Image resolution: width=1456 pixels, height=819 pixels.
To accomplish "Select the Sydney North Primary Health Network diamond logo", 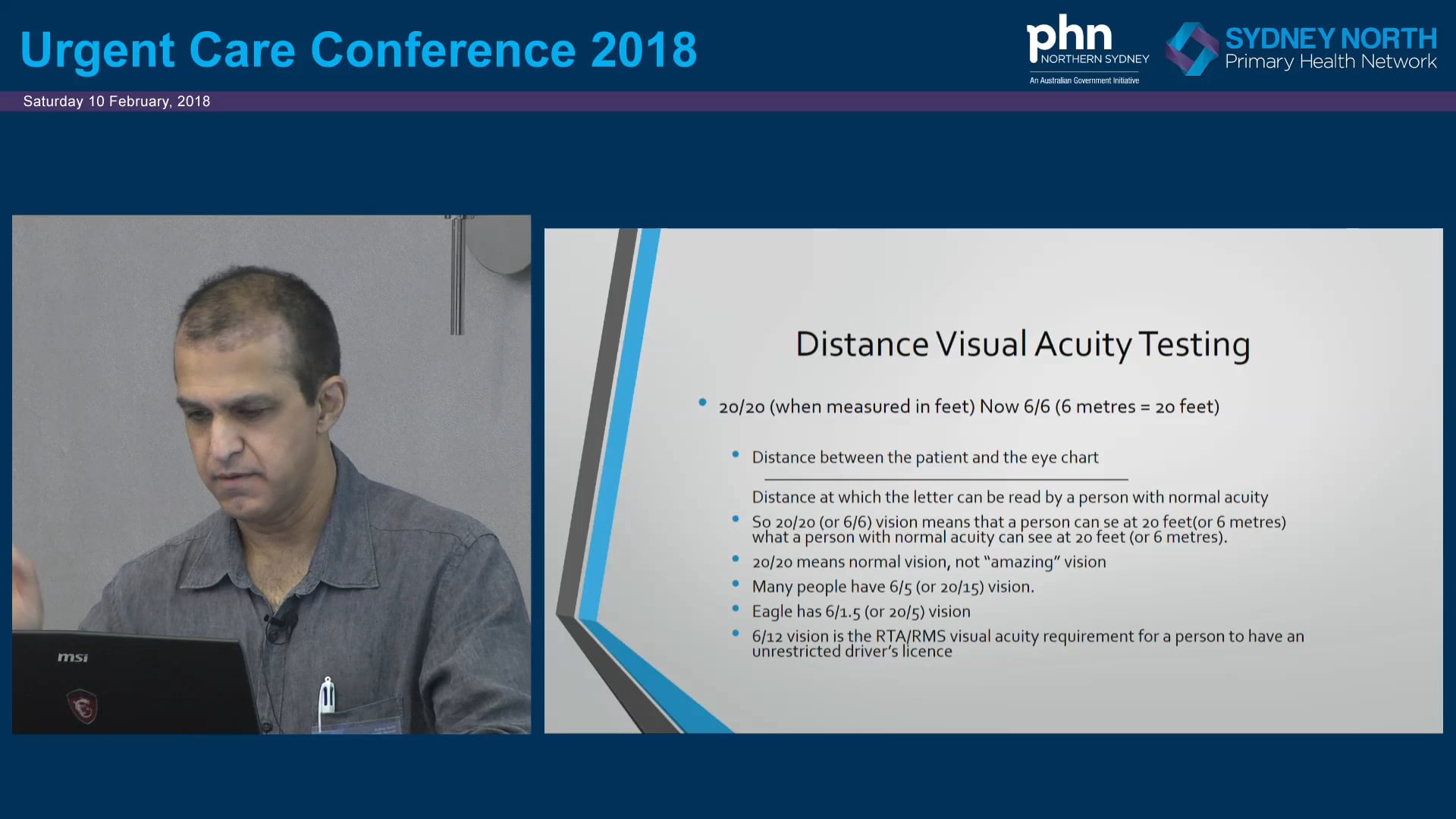I will click(x=1193, y=47).
